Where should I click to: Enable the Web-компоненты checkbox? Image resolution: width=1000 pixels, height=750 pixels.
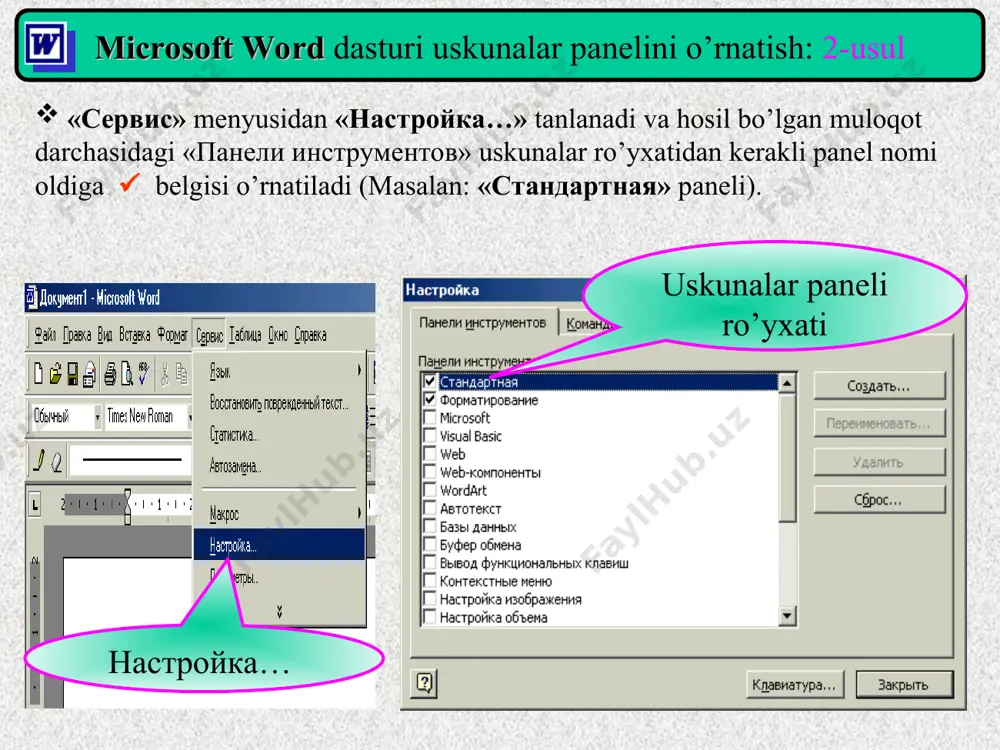click(x=430, y=473)
